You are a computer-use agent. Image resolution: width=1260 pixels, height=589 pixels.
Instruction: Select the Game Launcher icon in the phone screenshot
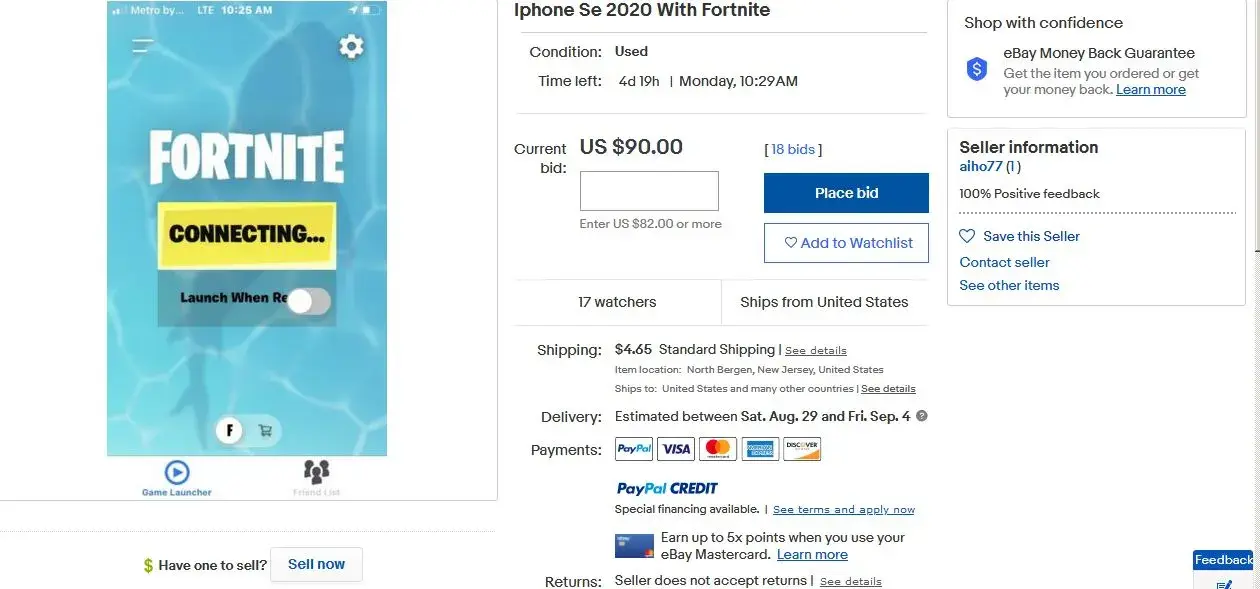click(x=175, y=472)
